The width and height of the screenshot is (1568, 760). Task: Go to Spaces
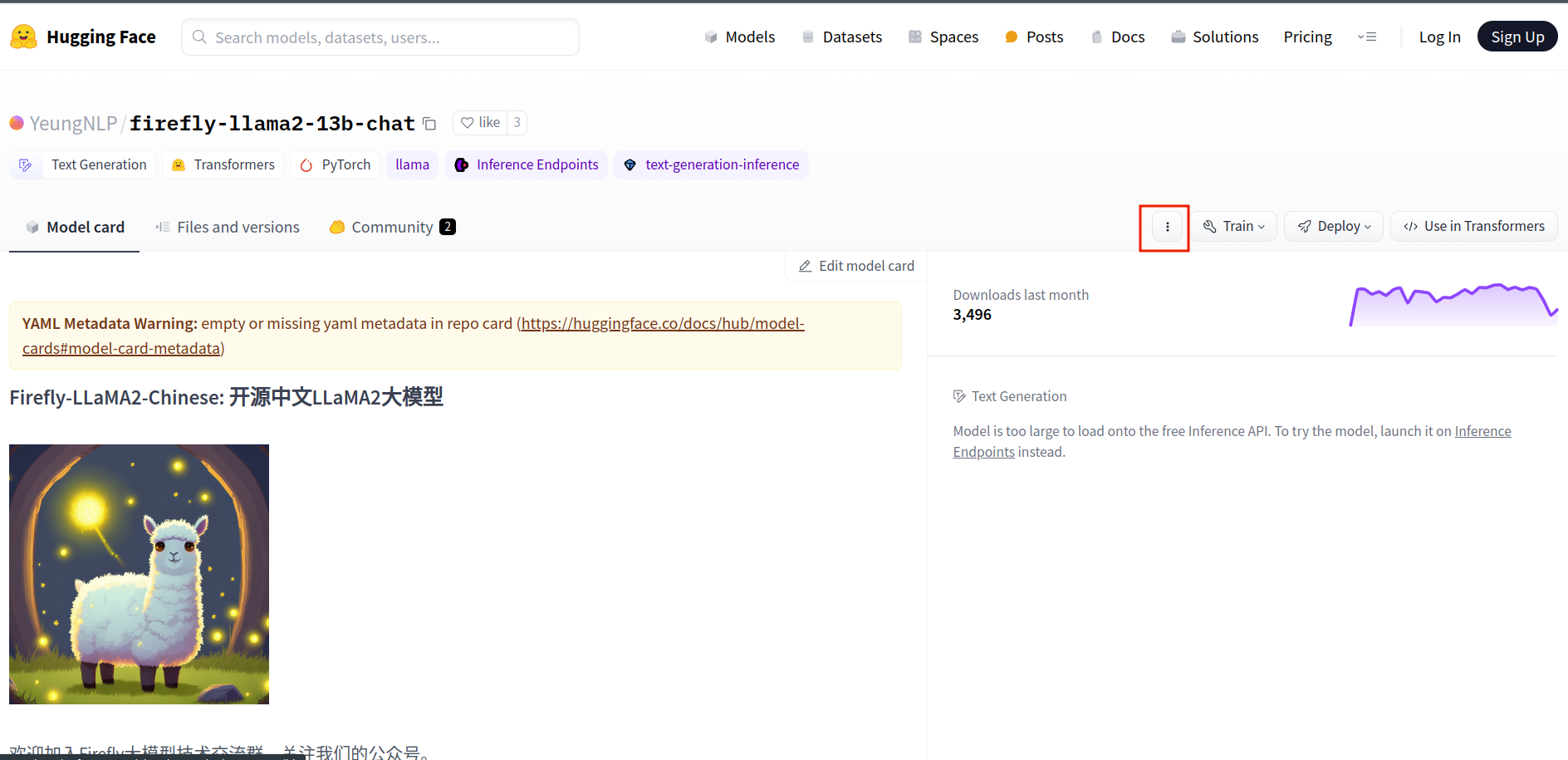pos(943,37)
